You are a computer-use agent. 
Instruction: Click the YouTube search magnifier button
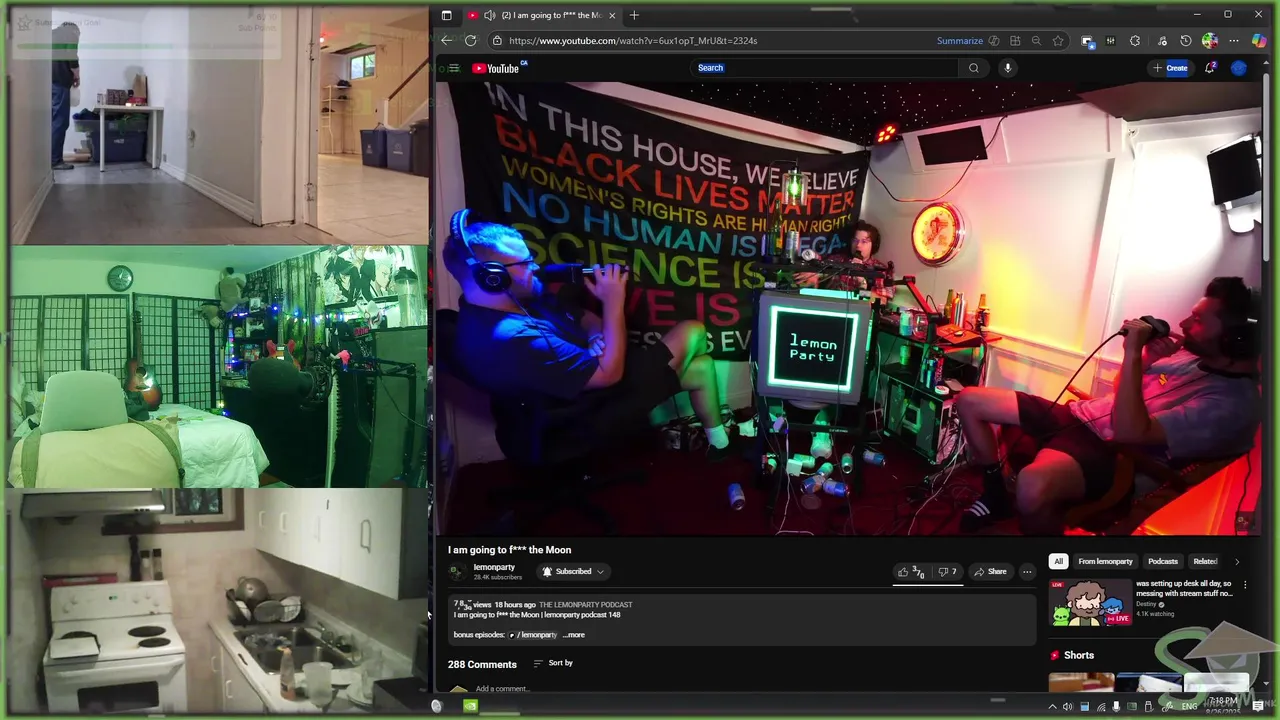tap(973, 68)
